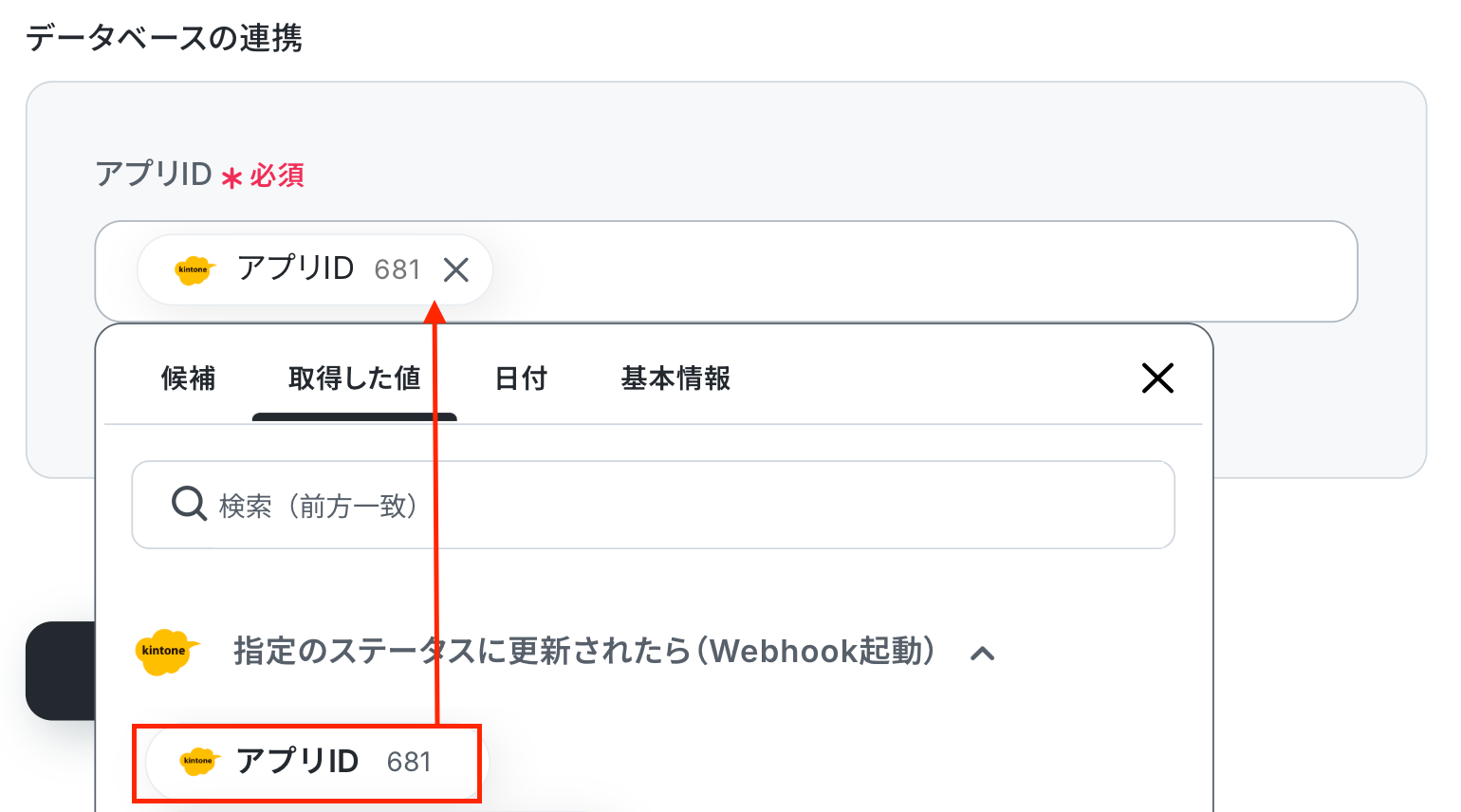Switch to the 候補 tab

(188, 378)
